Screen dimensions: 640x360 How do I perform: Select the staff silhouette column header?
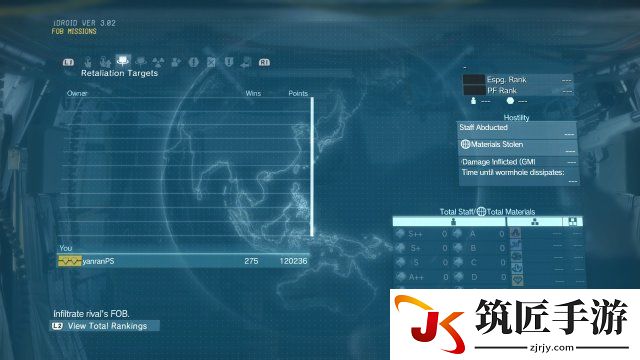(453, 222)
